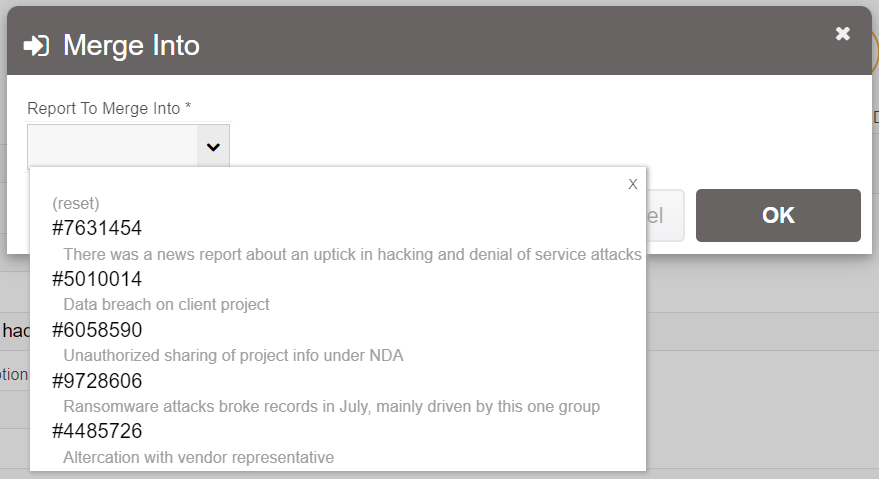Viewport: 879px width, 479px height.
Task: Close the Merge Into dialog
Action: [x=842, y=34]
